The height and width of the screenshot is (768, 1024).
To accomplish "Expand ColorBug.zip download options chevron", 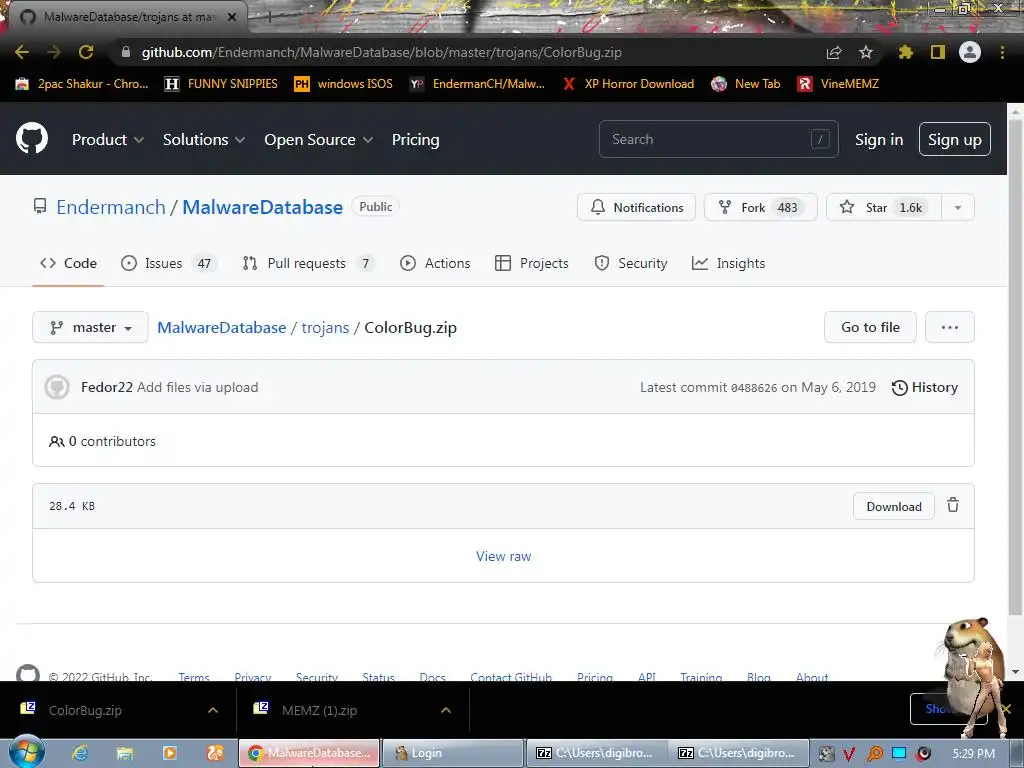I will pos(213,710).
